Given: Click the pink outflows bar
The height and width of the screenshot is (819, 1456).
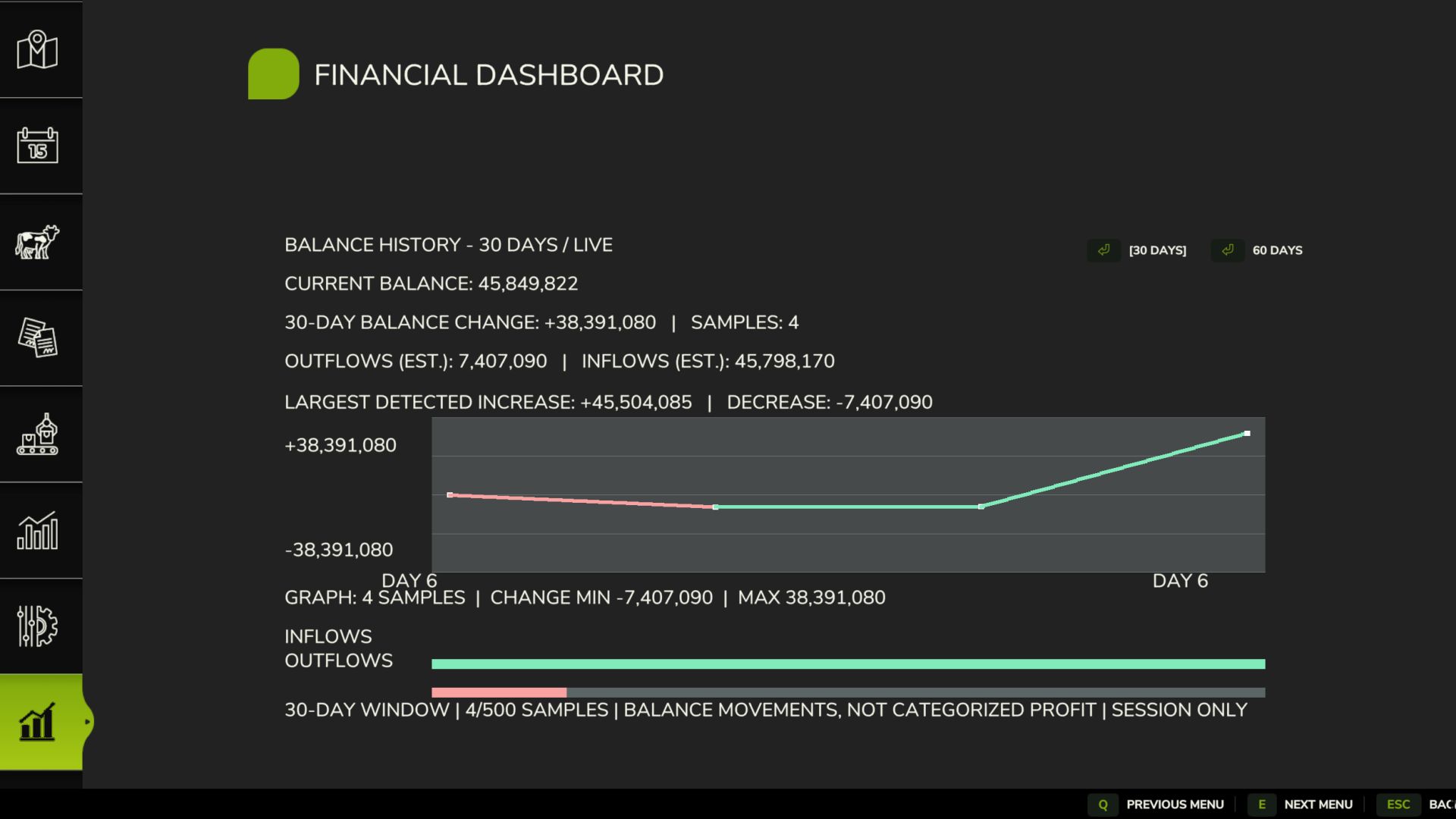Looking at the screenshot, I should pyautogui.click(x=499, y=692).
